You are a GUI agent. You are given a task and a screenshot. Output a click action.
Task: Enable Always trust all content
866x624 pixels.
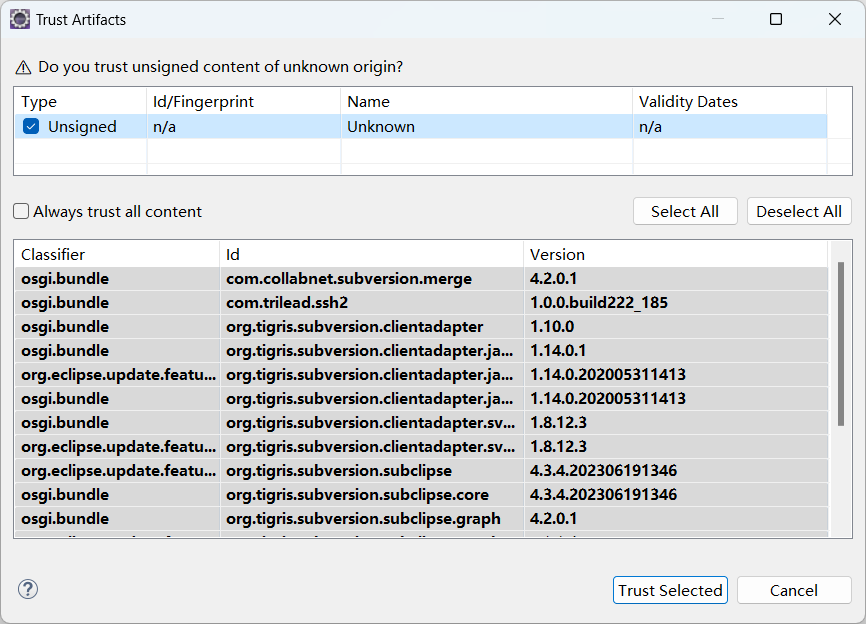click(21, 211)
